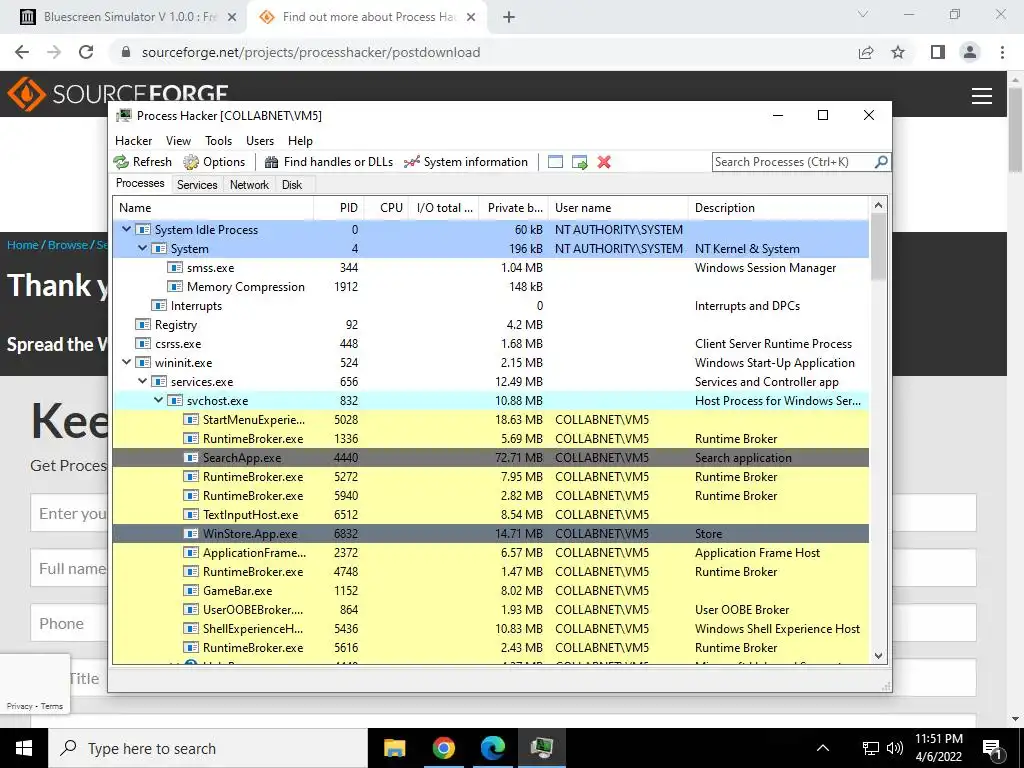Click the WinStore.App.exe process icon

pos(191,534)
